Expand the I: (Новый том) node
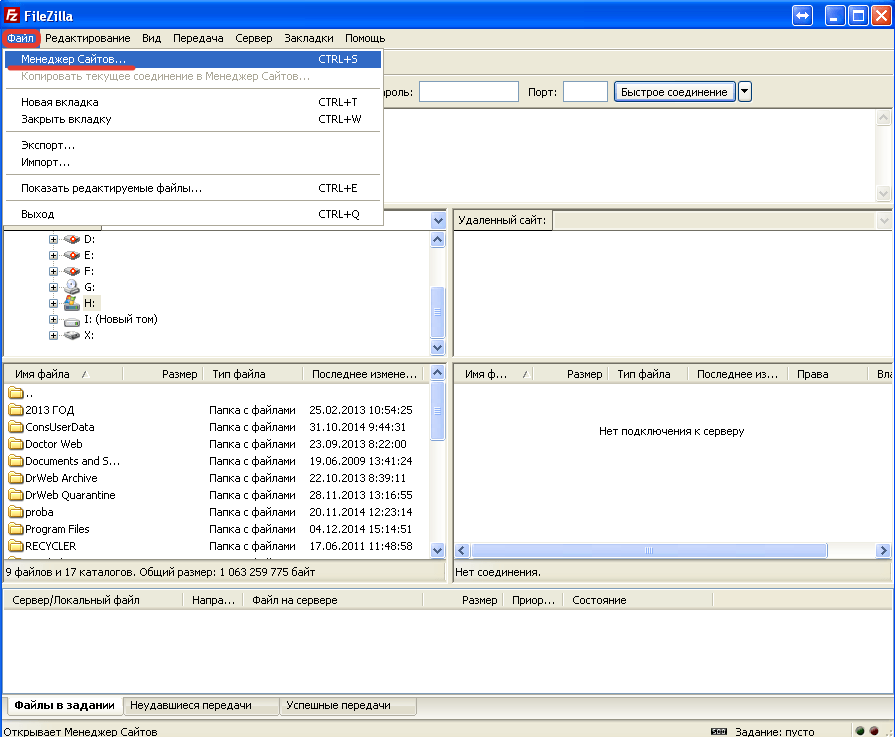 53,320
